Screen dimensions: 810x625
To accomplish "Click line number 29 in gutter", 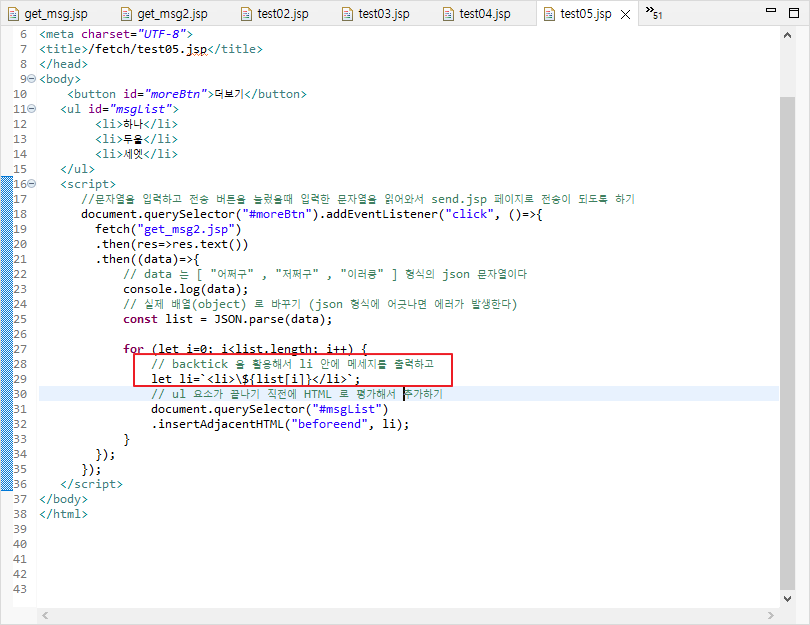I will (20, 379).
